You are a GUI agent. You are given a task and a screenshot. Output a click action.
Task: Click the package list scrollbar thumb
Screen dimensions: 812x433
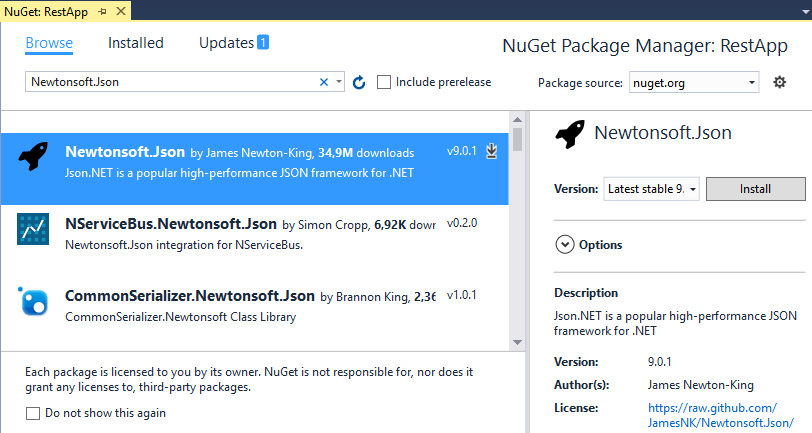click(x=517, y=139)
